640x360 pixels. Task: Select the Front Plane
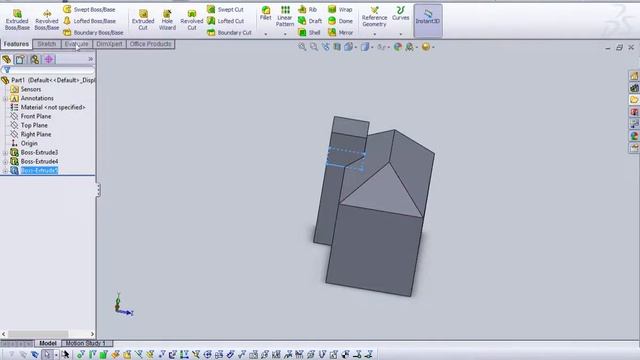click(x=31, y=116)
